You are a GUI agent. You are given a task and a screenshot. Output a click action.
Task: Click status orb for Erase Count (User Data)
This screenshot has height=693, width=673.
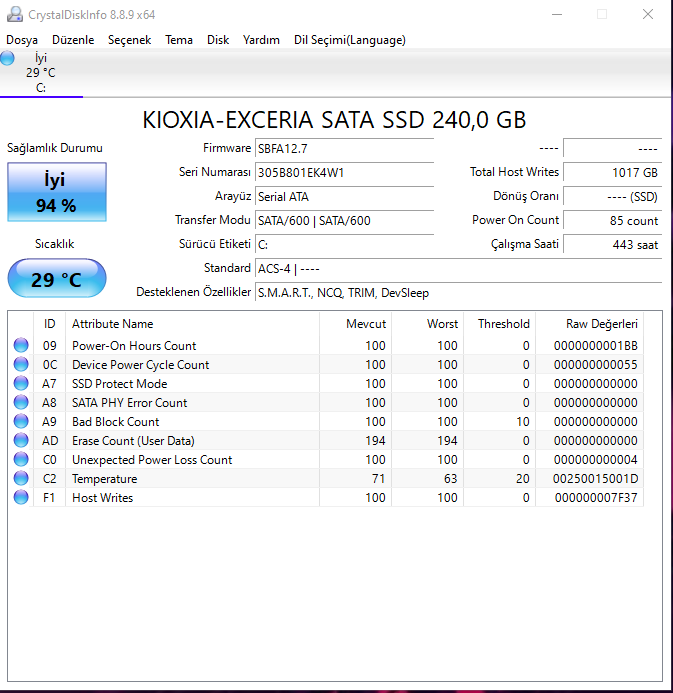[x=21, y=440]
